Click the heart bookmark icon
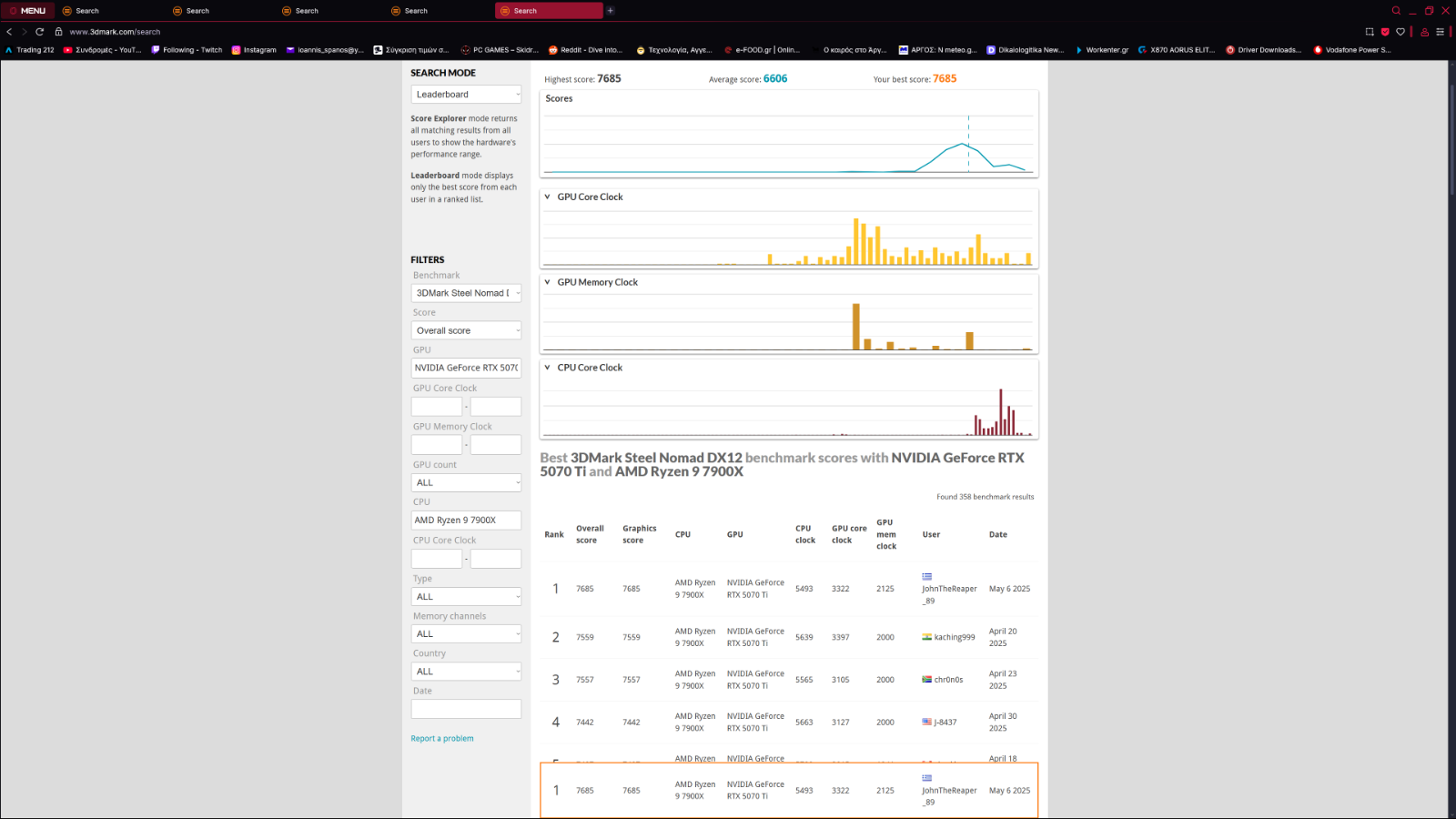Image resolution: width=1456 pixels, height=819 pixels. click(x=1400, y=32)
